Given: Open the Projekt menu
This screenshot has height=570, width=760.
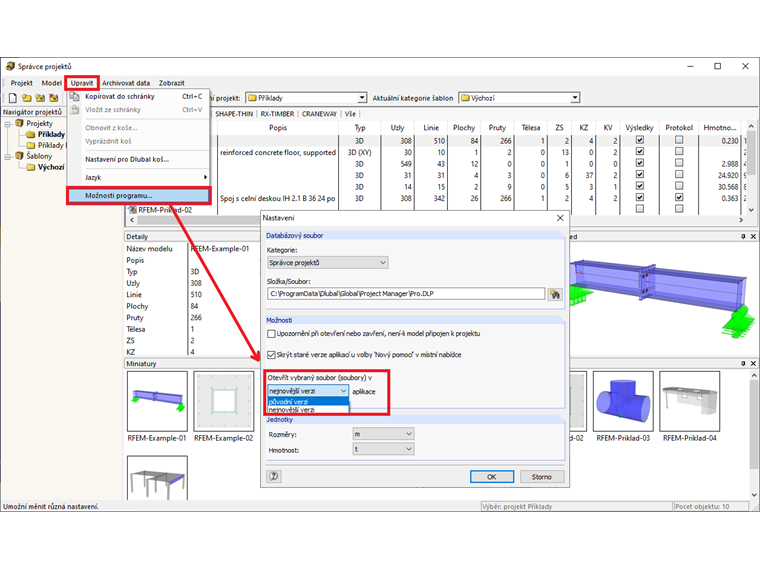Looking at the screenshot, I should (x=21, y=83).
